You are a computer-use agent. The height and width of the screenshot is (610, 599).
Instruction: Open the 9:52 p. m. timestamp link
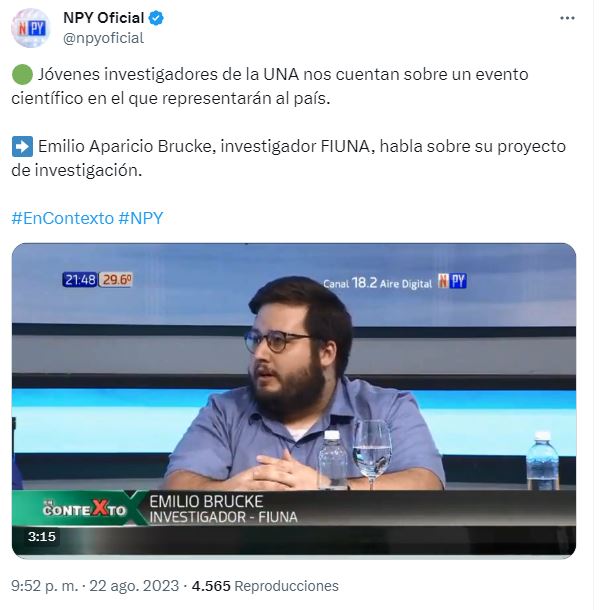click(x=45, y=586)
